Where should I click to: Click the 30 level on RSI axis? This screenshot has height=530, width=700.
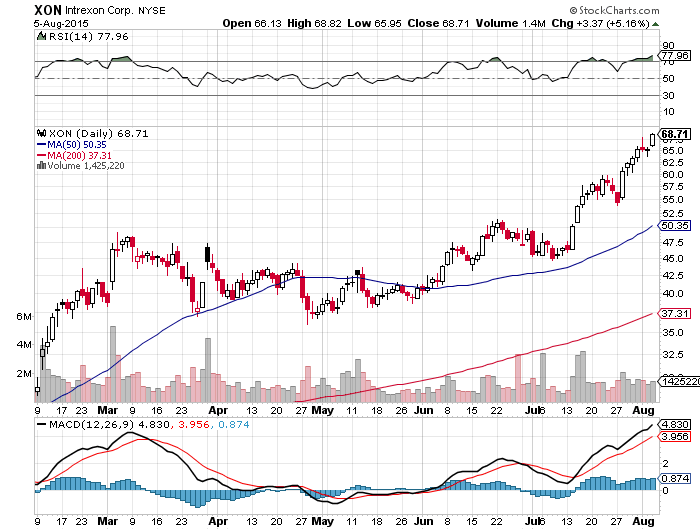coord(668,96)
